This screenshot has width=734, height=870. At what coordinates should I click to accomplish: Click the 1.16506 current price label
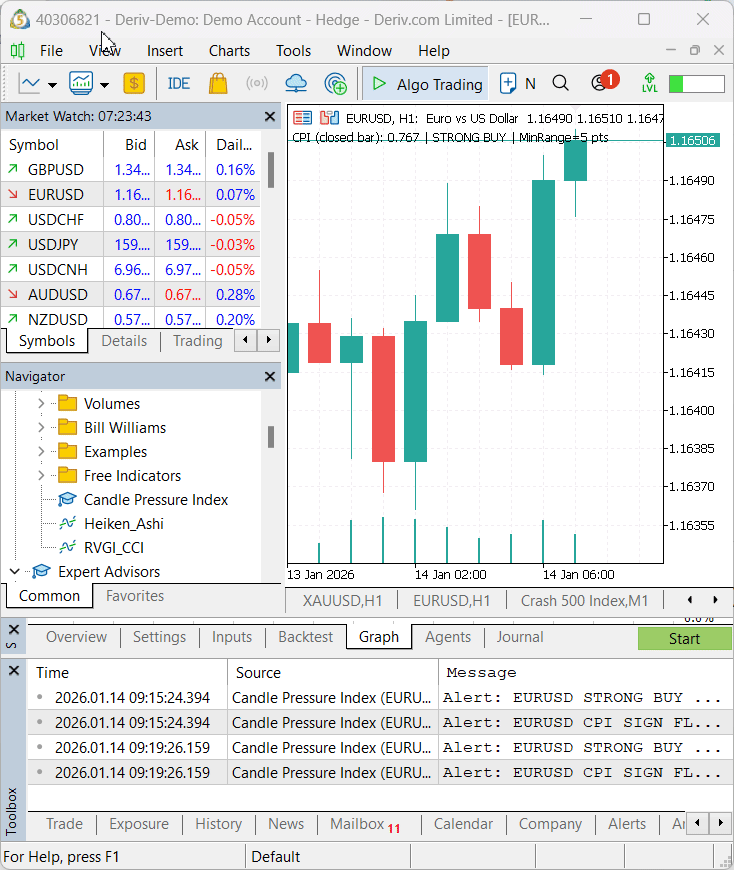[x=692, y=140]
